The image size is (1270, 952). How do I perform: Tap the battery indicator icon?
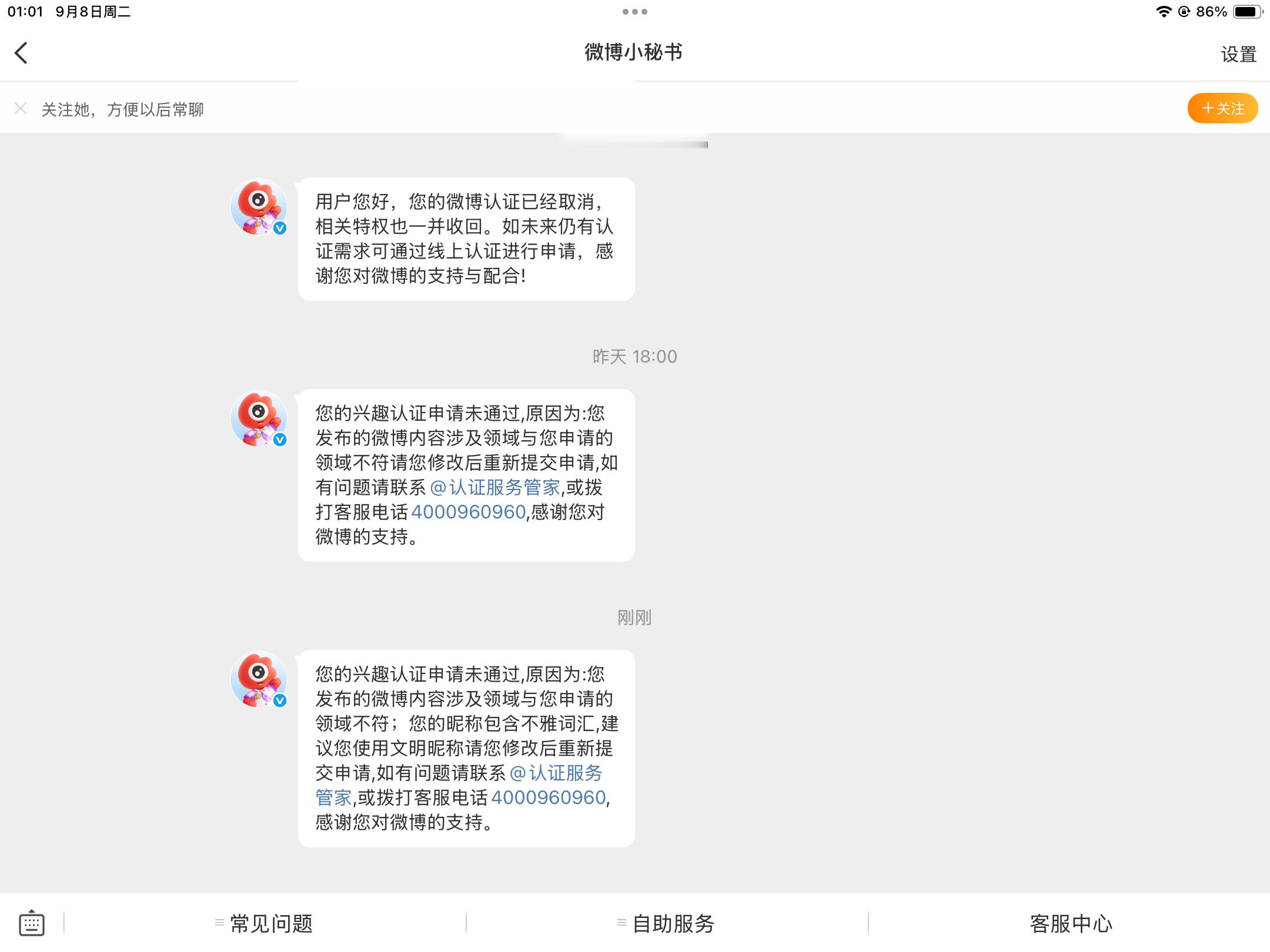1248,12
